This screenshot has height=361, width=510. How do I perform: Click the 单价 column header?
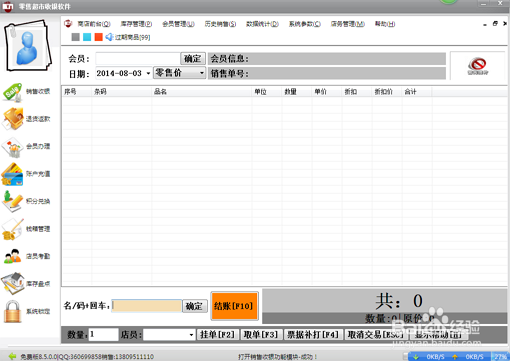[x=327, y=92]
